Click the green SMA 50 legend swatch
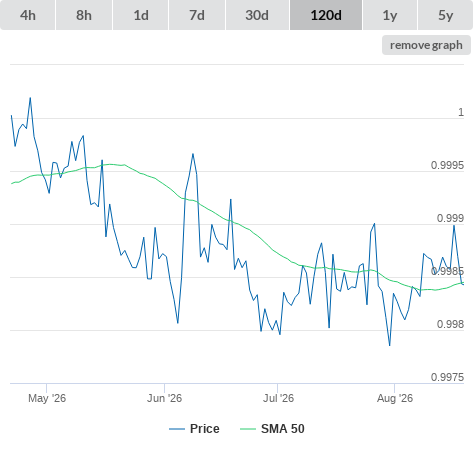The height and width of the screenshot is (455, 474). click(x=248, y=429)
